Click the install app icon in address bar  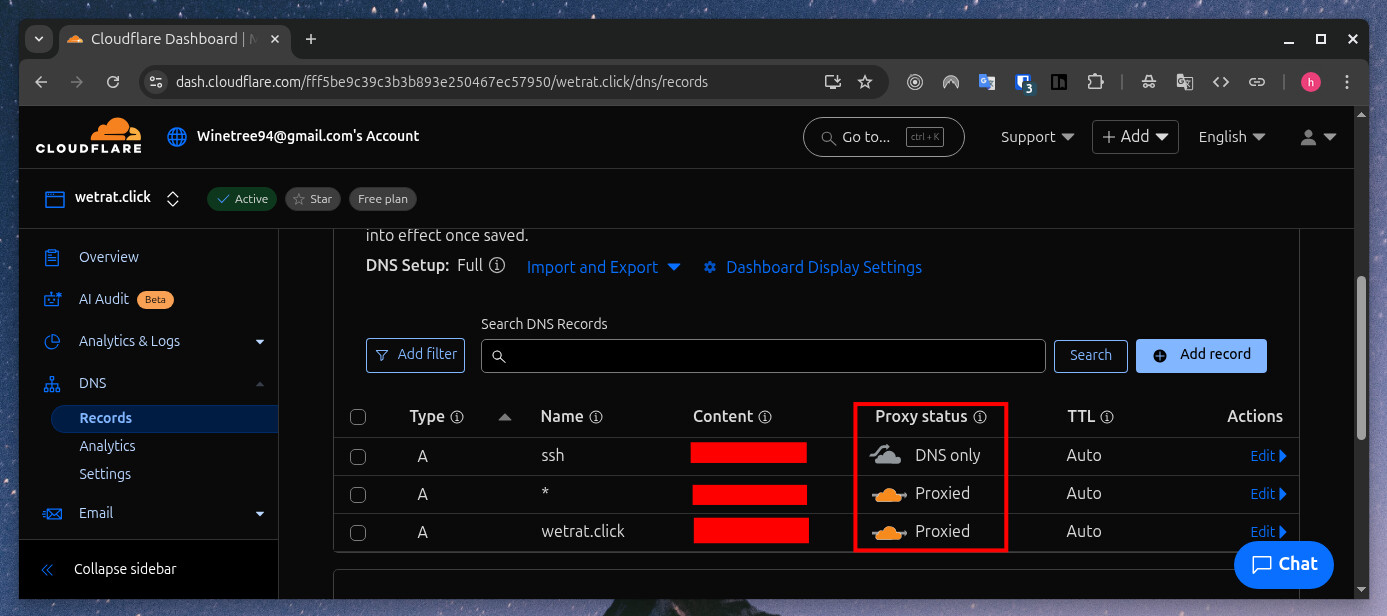coord(832,82)
